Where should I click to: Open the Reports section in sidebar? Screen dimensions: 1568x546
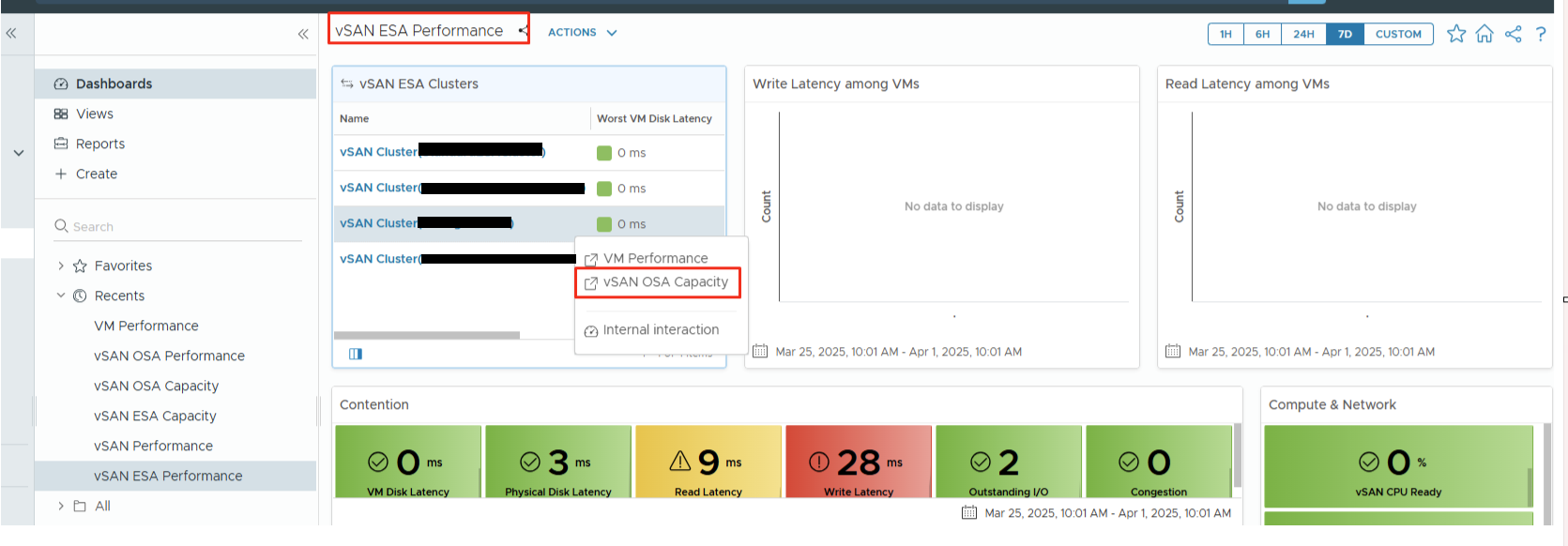(x=99, y=144)
